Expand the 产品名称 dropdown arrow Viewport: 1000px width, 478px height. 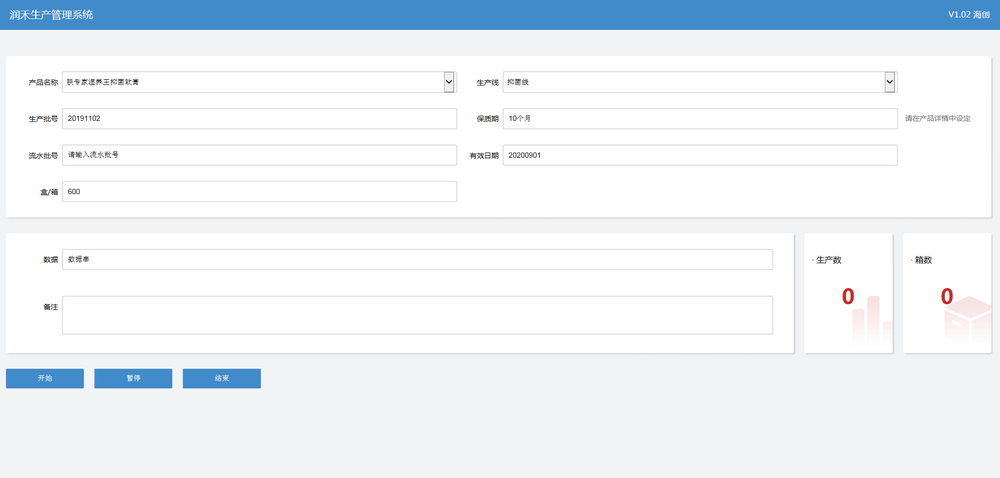449,82
